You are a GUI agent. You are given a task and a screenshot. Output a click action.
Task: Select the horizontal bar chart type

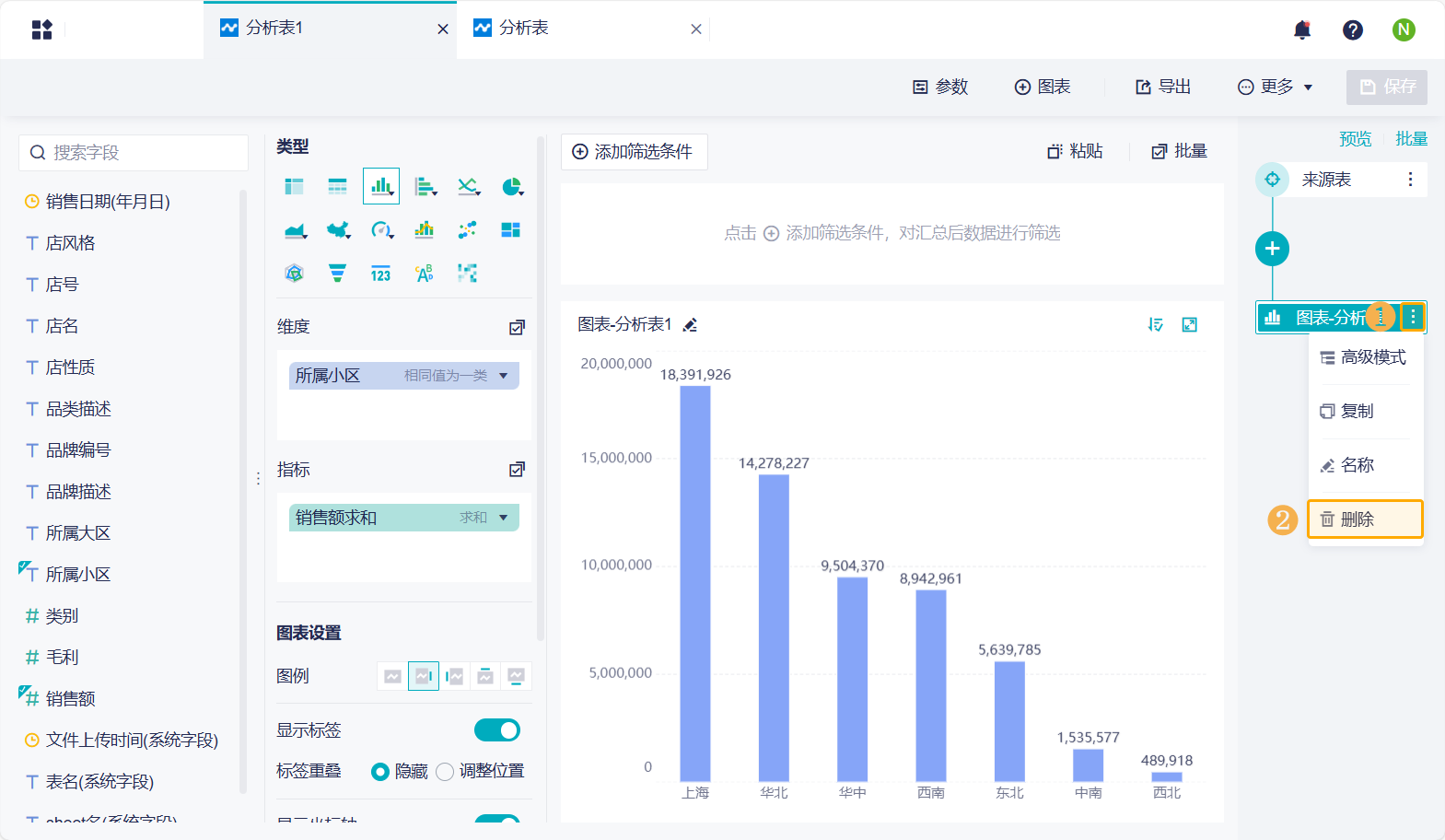pos(425,187)
